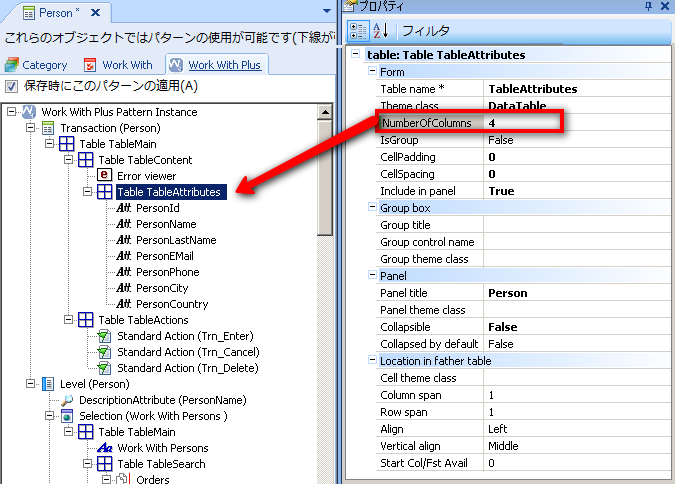The height and width of the screenshot is (484, 675).
Task: Collapse the Form property section
Action: [372, 72]
